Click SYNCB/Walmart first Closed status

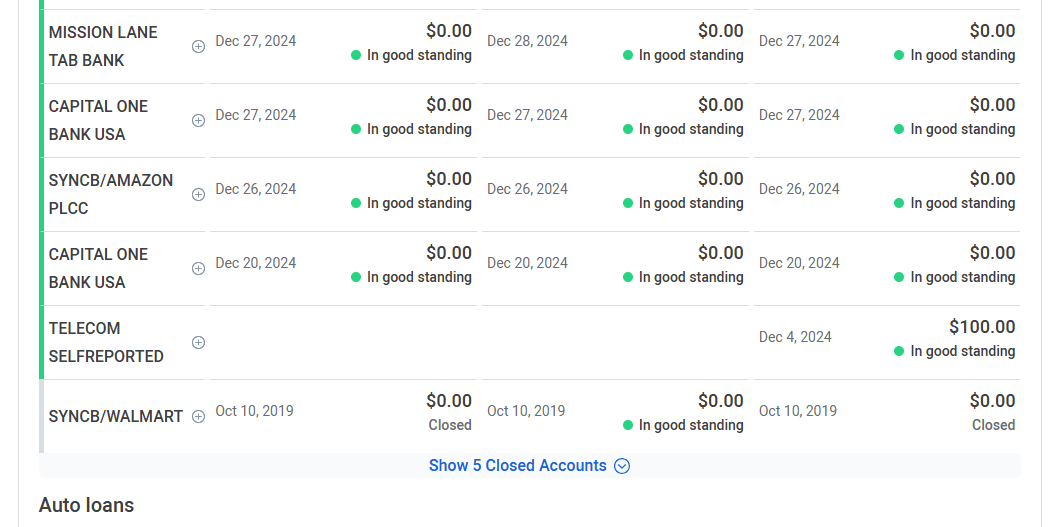point(450,425)
